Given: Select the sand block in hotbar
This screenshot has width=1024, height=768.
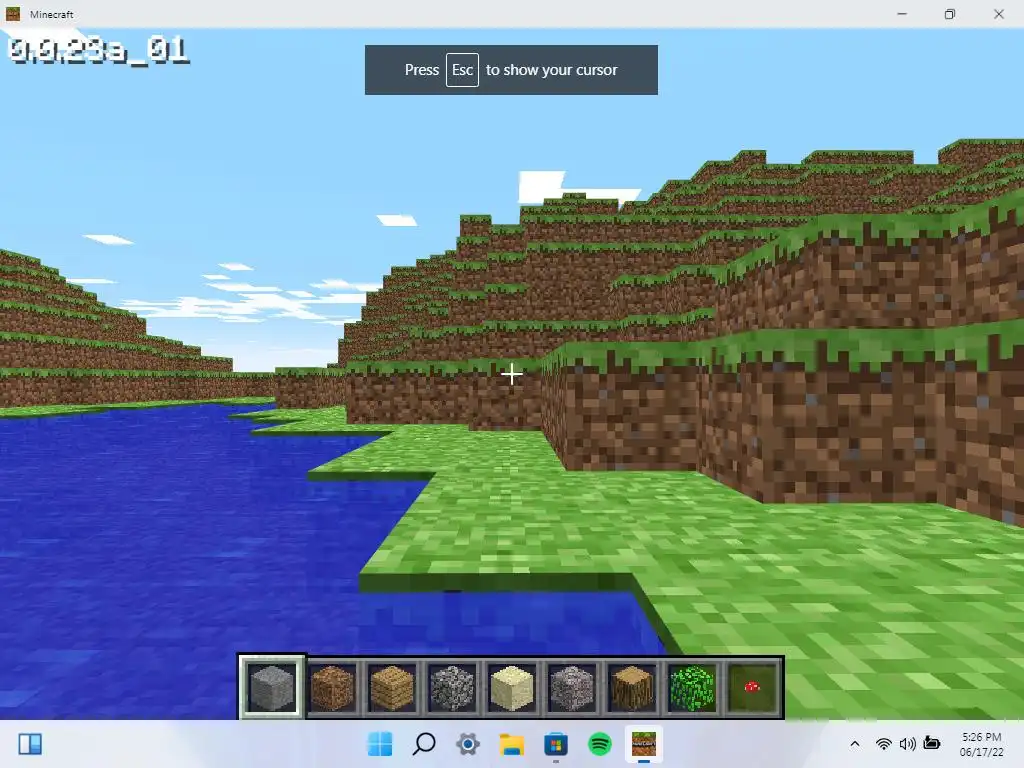Looking at the screenshot, I should click(x=512, y=688).
